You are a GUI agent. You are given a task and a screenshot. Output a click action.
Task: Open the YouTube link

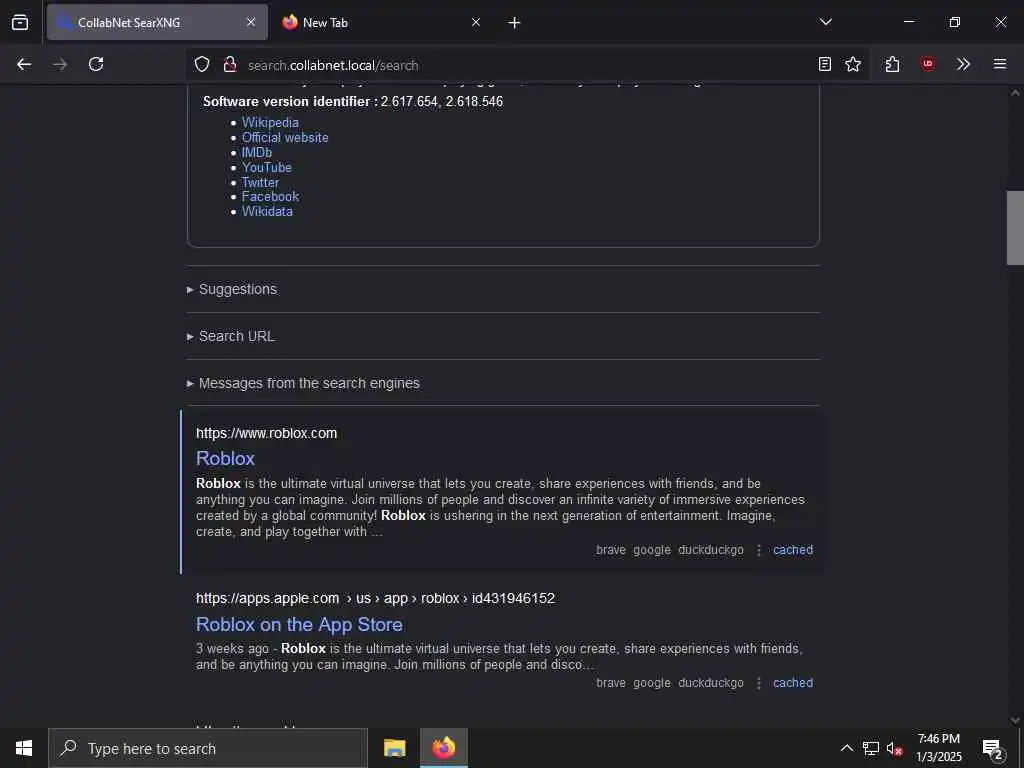point(266,167)
